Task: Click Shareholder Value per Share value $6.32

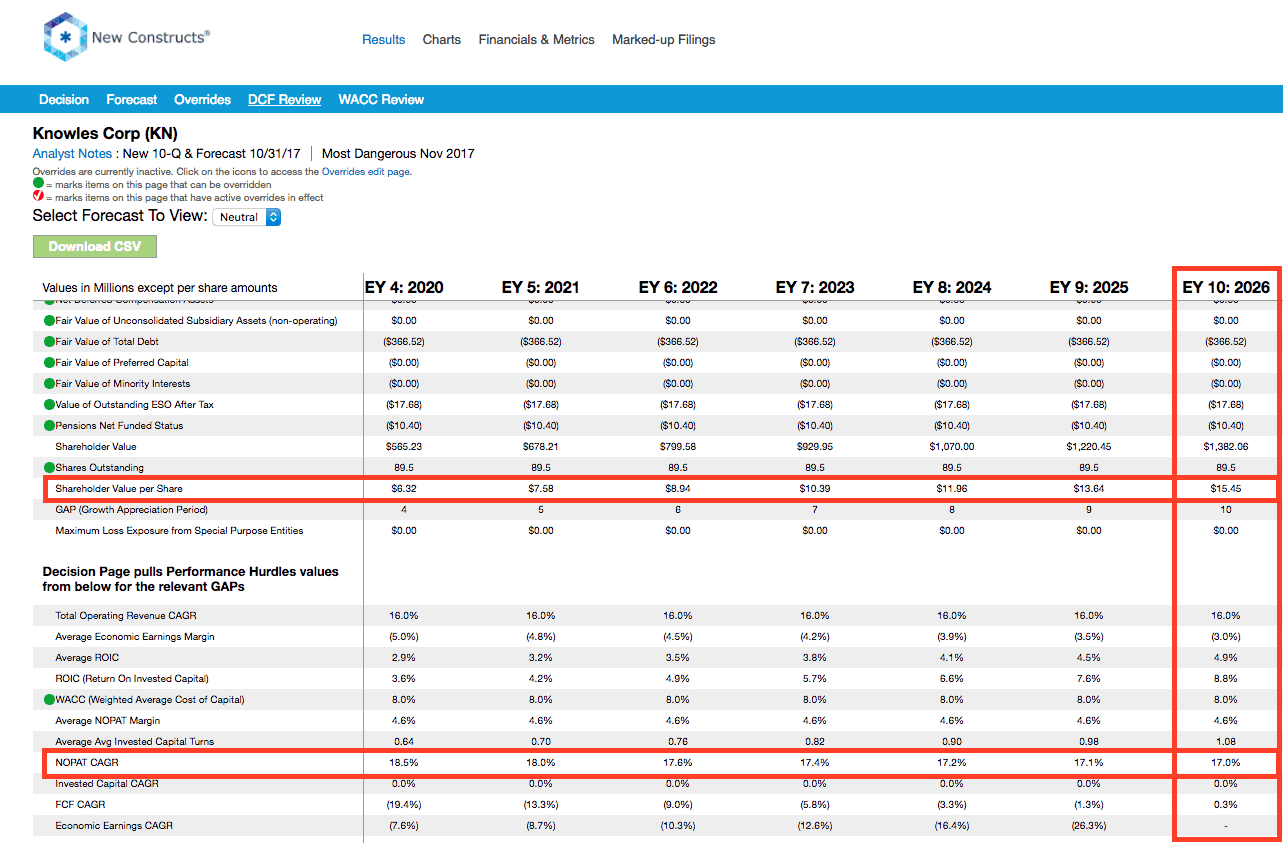Action: point(404,489)
